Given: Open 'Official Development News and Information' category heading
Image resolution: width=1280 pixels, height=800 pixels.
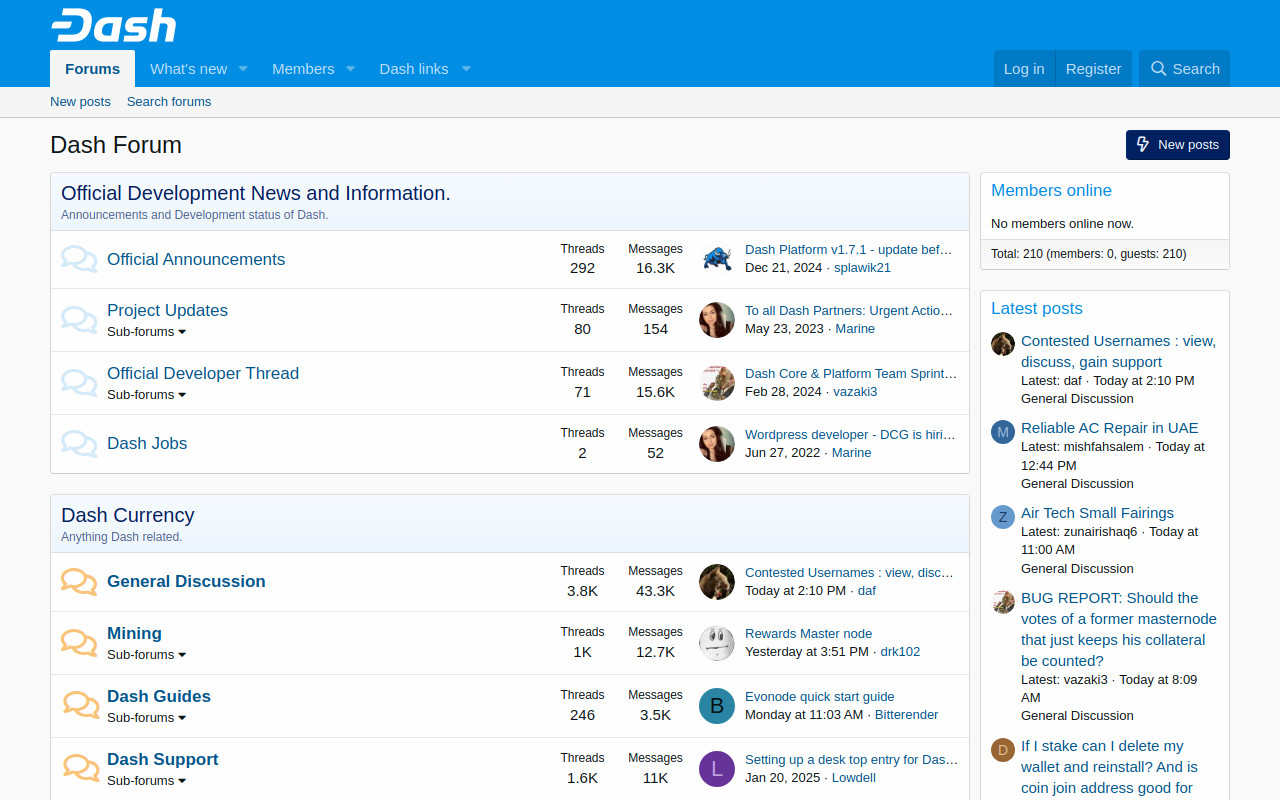Looking at the screenshot, I should 256,193.
